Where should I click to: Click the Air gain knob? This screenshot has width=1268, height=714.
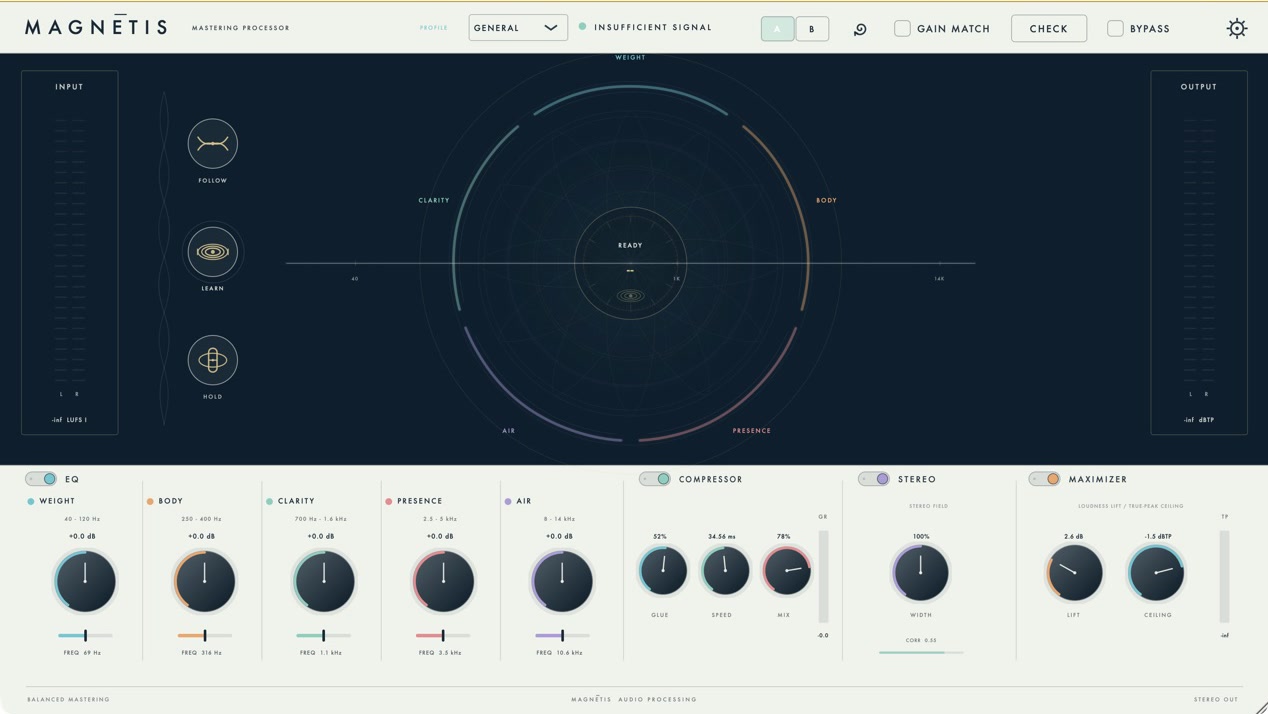pos(562,581)
